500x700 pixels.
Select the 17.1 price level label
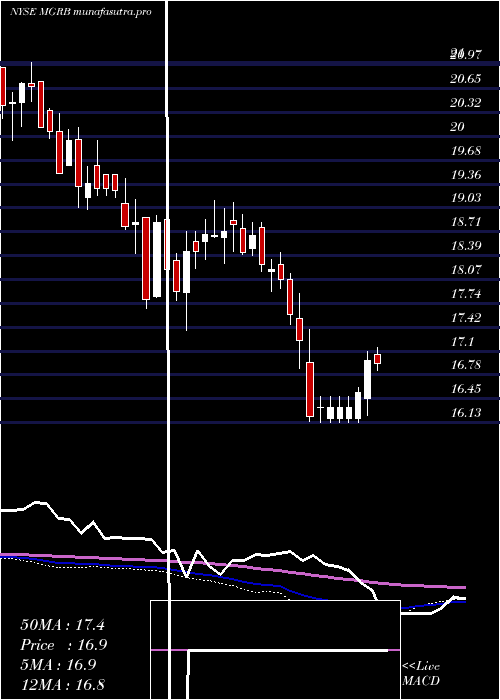point(461,342)
